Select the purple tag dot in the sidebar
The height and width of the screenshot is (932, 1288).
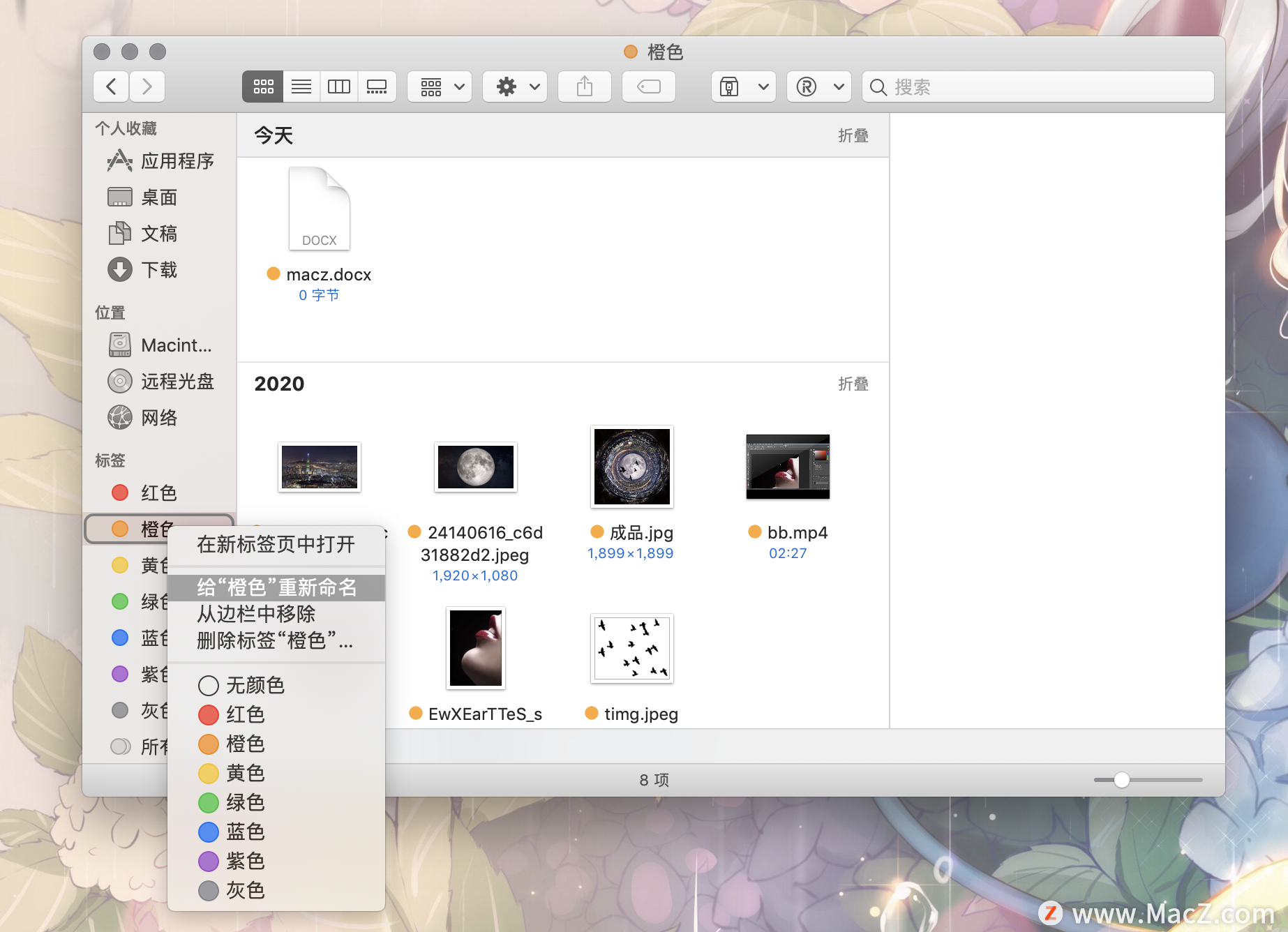pyautogui.click(x=120, y=674)
